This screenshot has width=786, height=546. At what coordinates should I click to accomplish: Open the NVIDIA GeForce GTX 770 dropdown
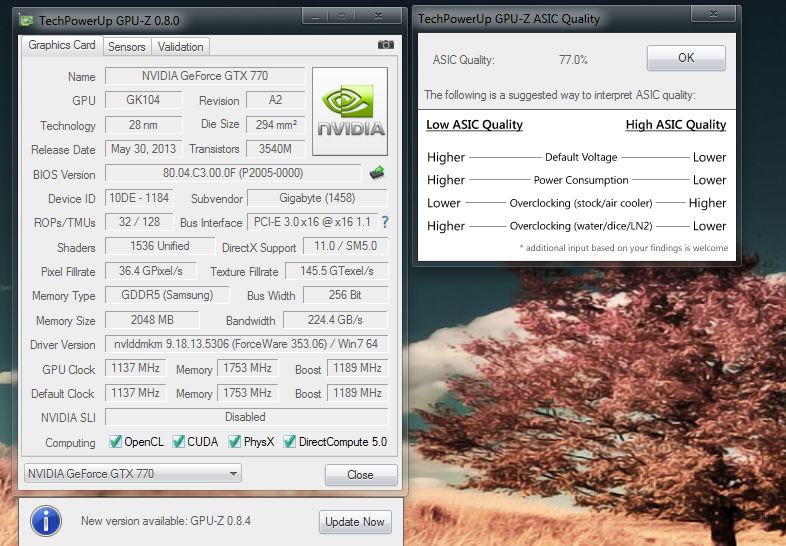click(133, 474)
